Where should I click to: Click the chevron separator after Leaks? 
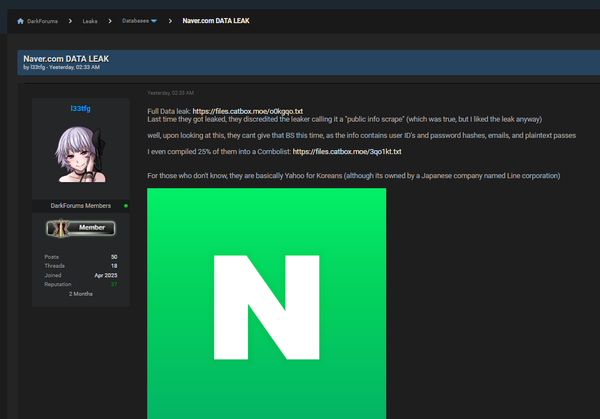click(x=110, y=21)
